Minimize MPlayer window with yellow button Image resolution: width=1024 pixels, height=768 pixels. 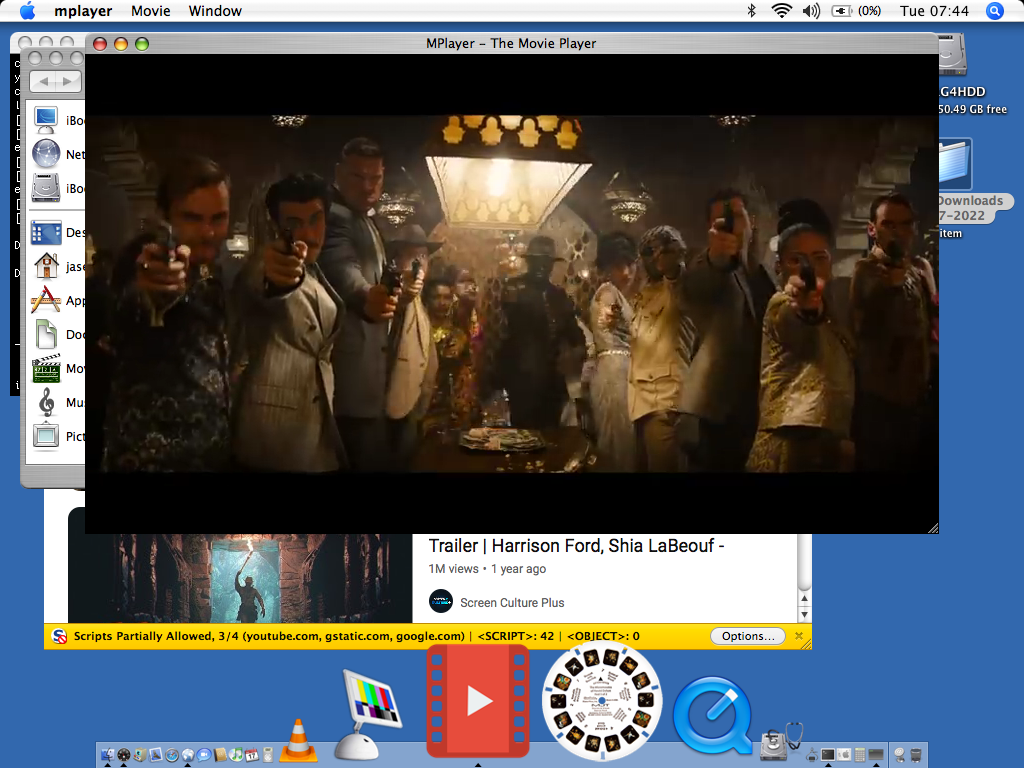(x=121, y=44)
